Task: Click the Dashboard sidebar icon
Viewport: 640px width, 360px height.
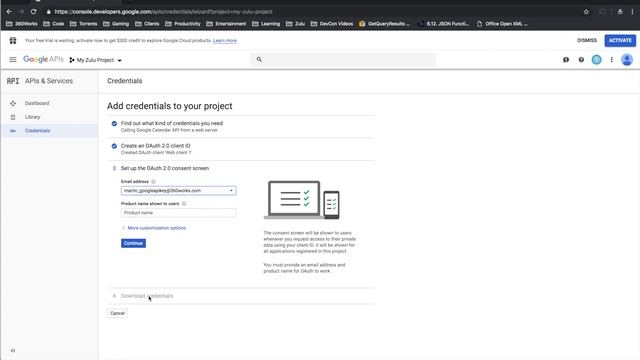Action: [13, 103]
